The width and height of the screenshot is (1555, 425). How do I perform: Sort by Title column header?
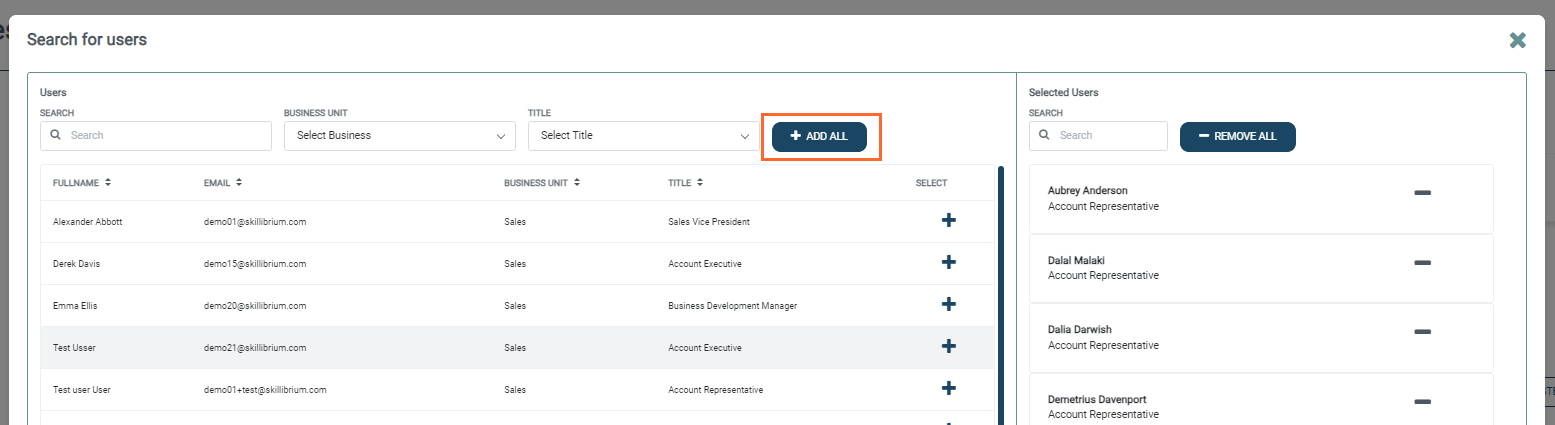point(684,183)
